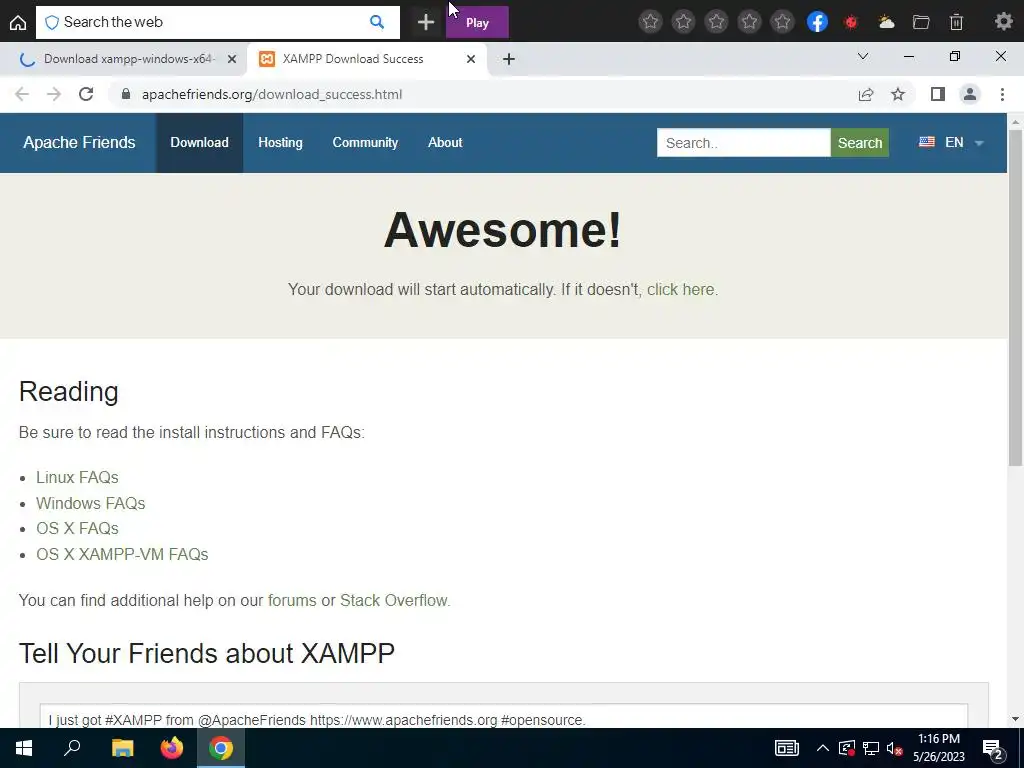Reload the current page
This screenshot has width=1024, height=768.
pyautogui.click(x=86, y=94)
